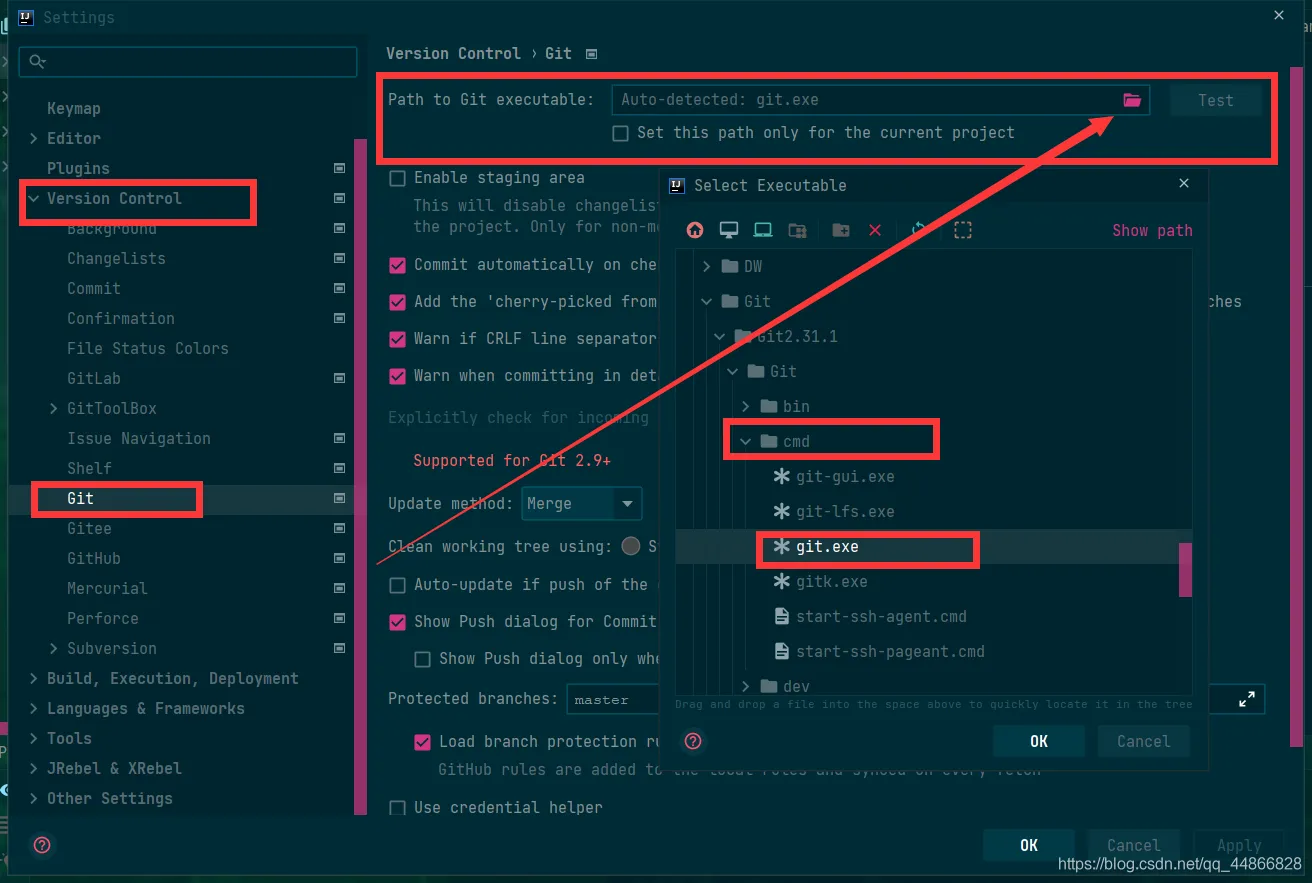Refresh the file tree in Select Executable
The height and width of the screenshot is (883, 1312).
point(919,230)
